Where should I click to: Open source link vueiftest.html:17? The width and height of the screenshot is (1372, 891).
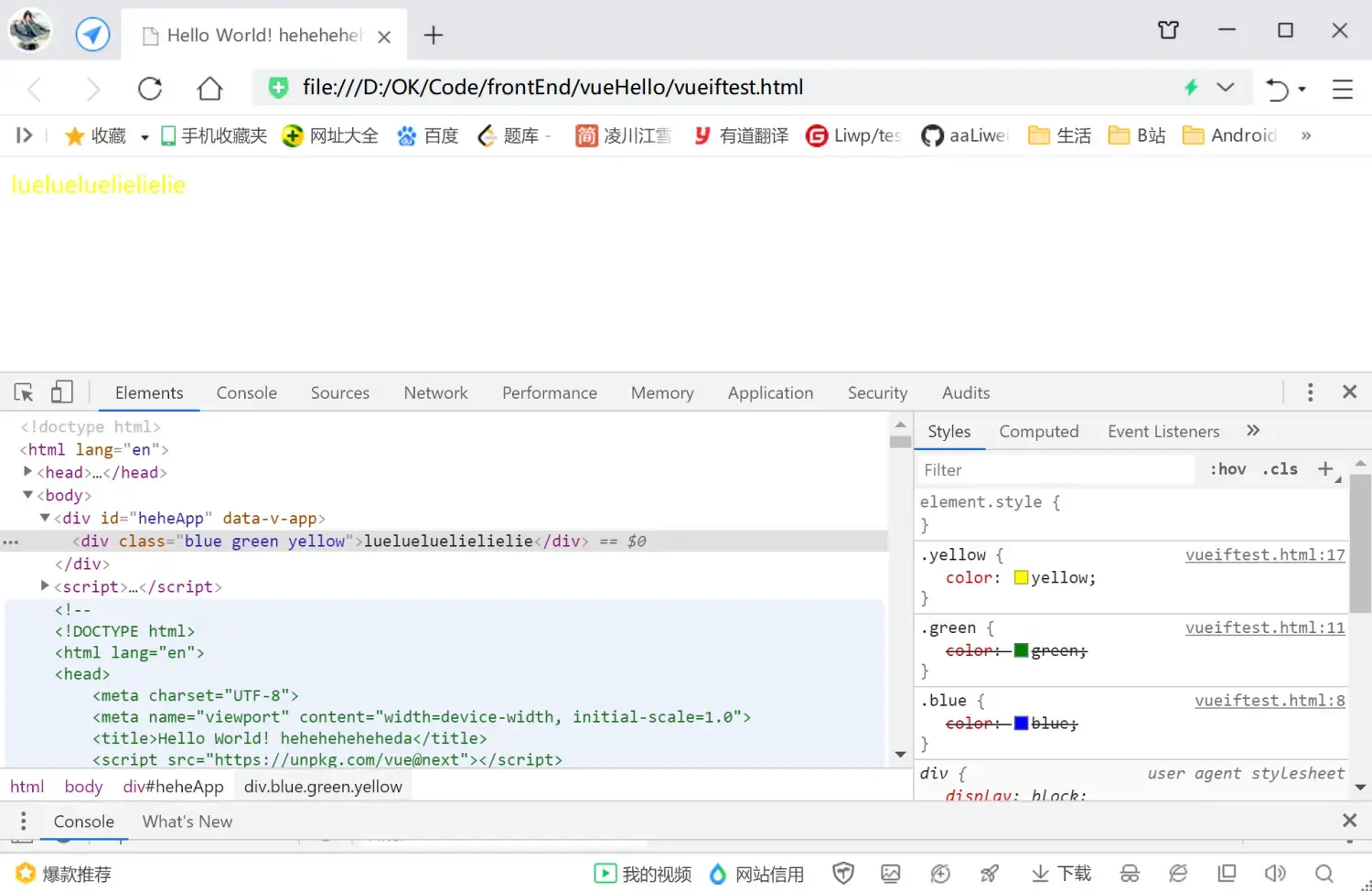1265,554
